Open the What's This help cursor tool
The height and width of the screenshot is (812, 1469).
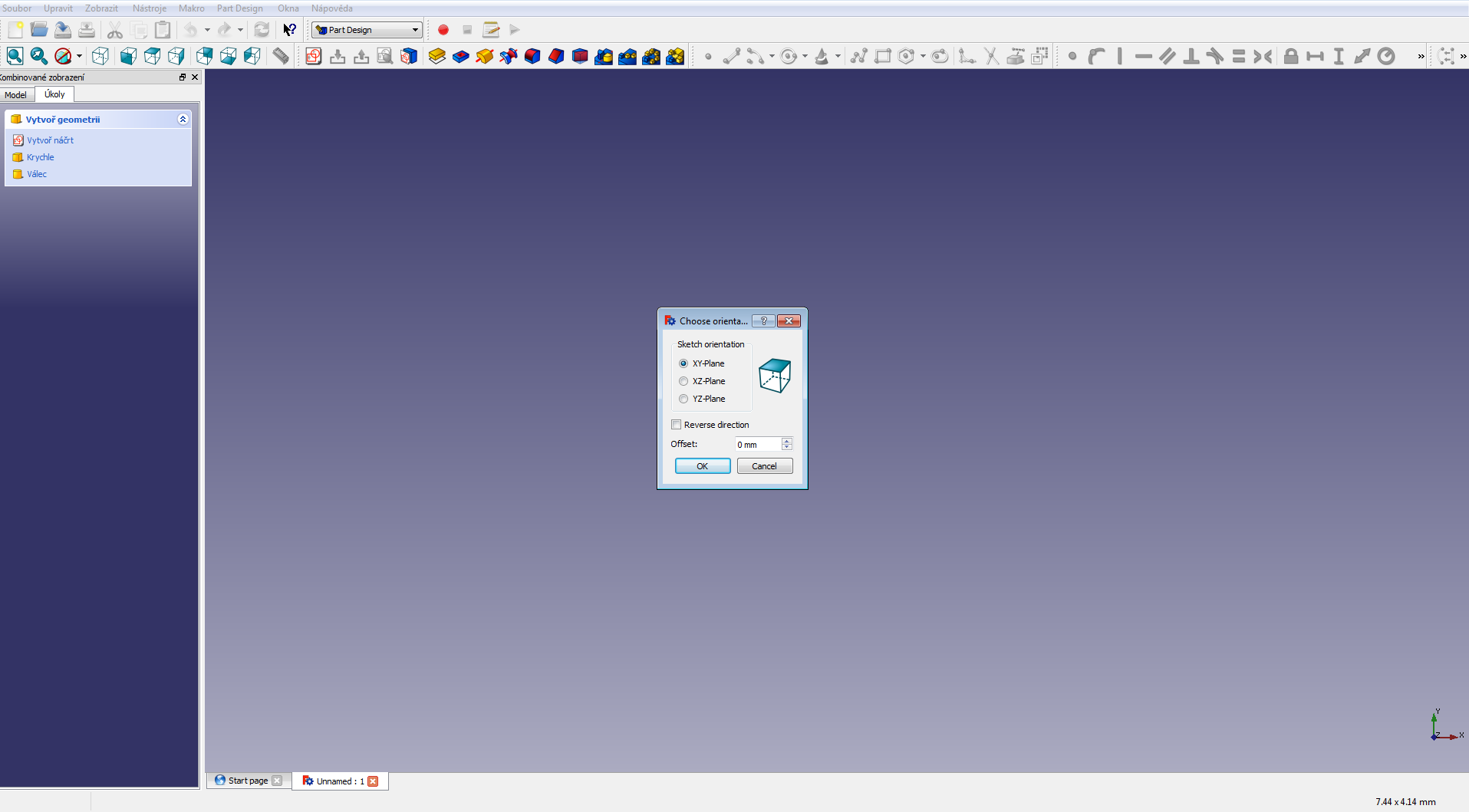(289, 30)
